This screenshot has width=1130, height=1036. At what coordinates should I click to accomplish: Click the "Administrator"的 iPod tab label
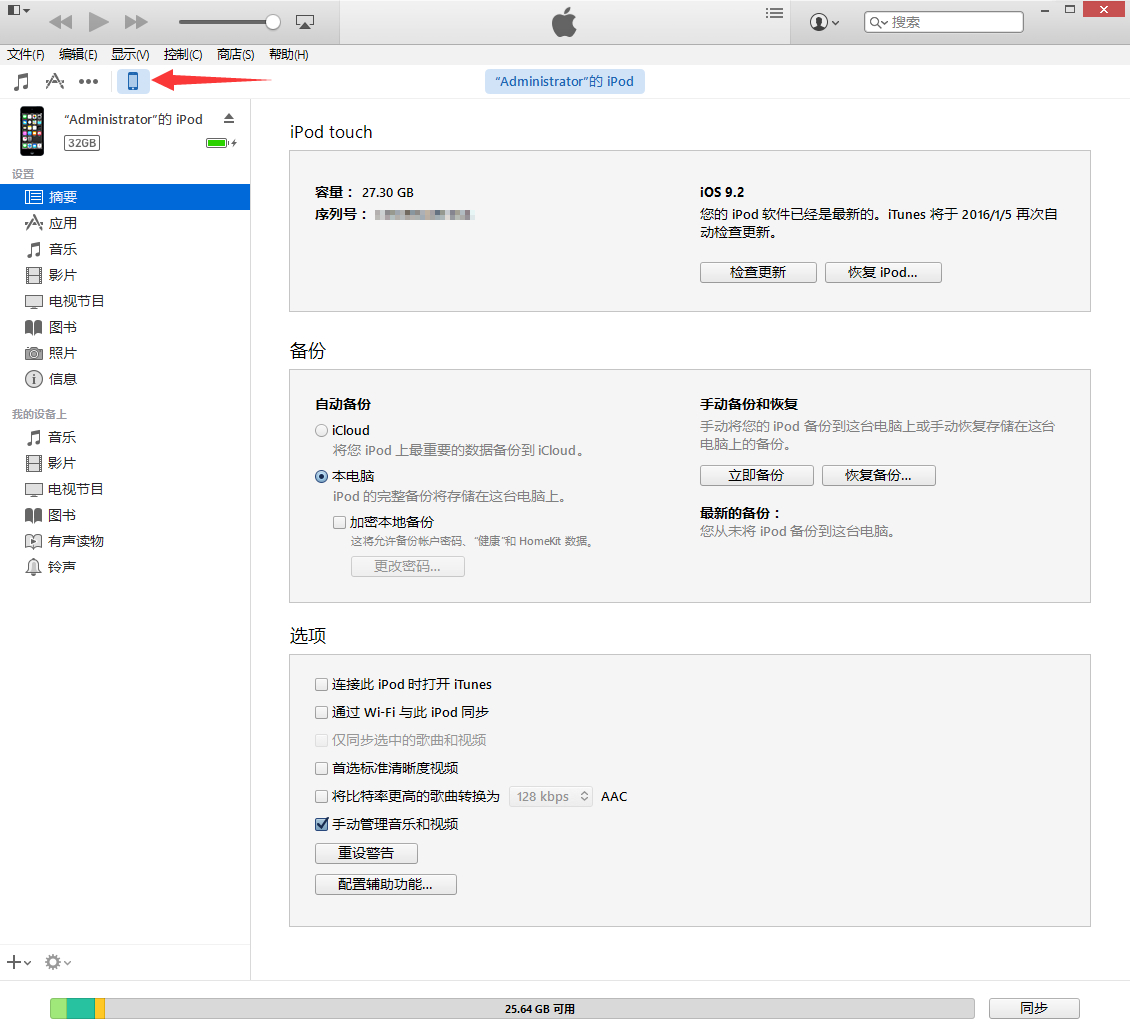(x=565, y=81)
